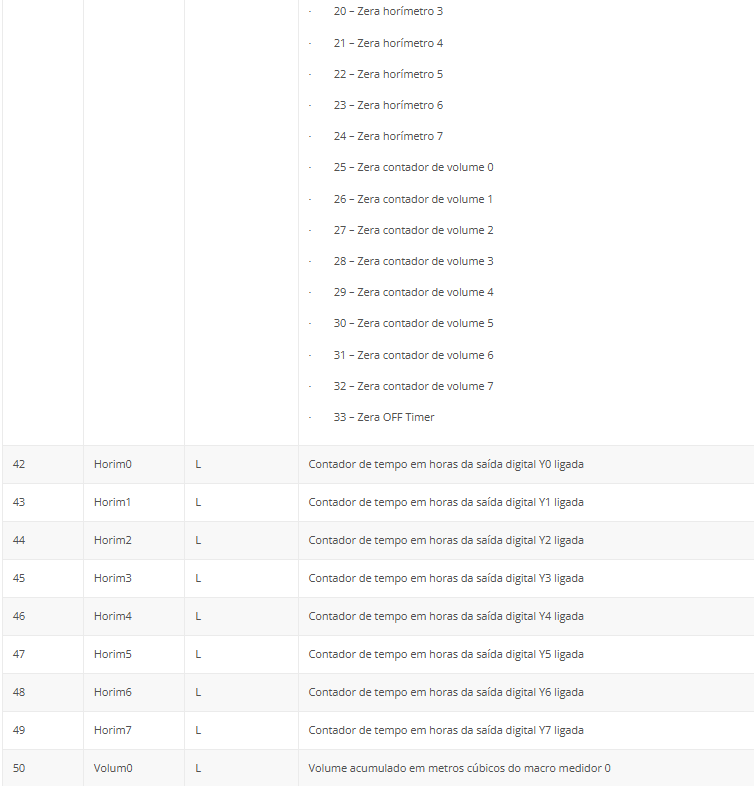Screen dimensions: 754x786
Task: Click register number 46 cell
Action: tap(19, 616)
